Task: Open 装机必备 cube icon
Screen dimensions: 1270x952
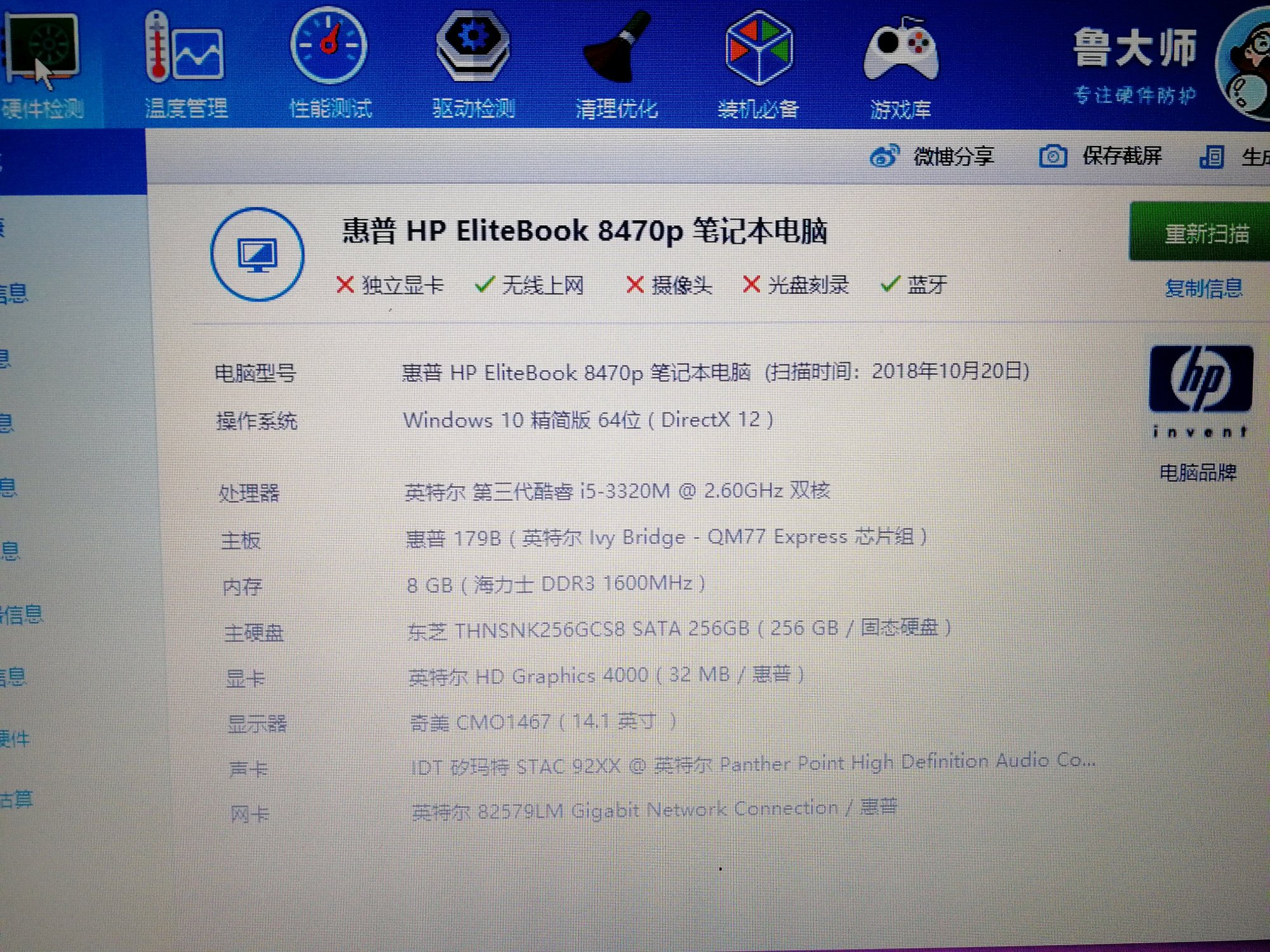Action: pyautogui.click(x=759, y=48)
